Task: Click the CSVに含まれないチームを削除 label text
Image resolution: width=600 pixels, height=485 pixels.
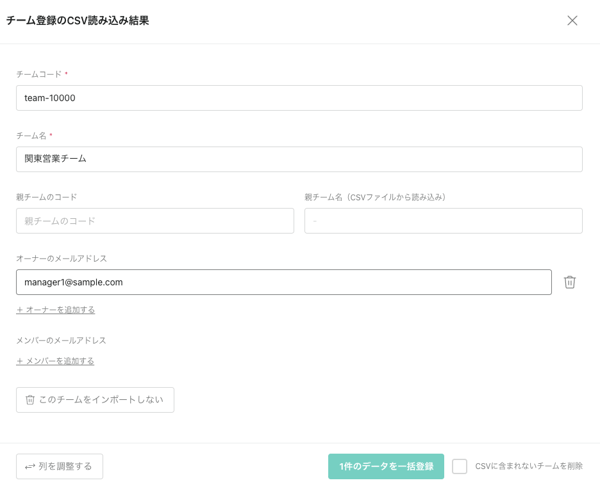Action: (529, 466)
